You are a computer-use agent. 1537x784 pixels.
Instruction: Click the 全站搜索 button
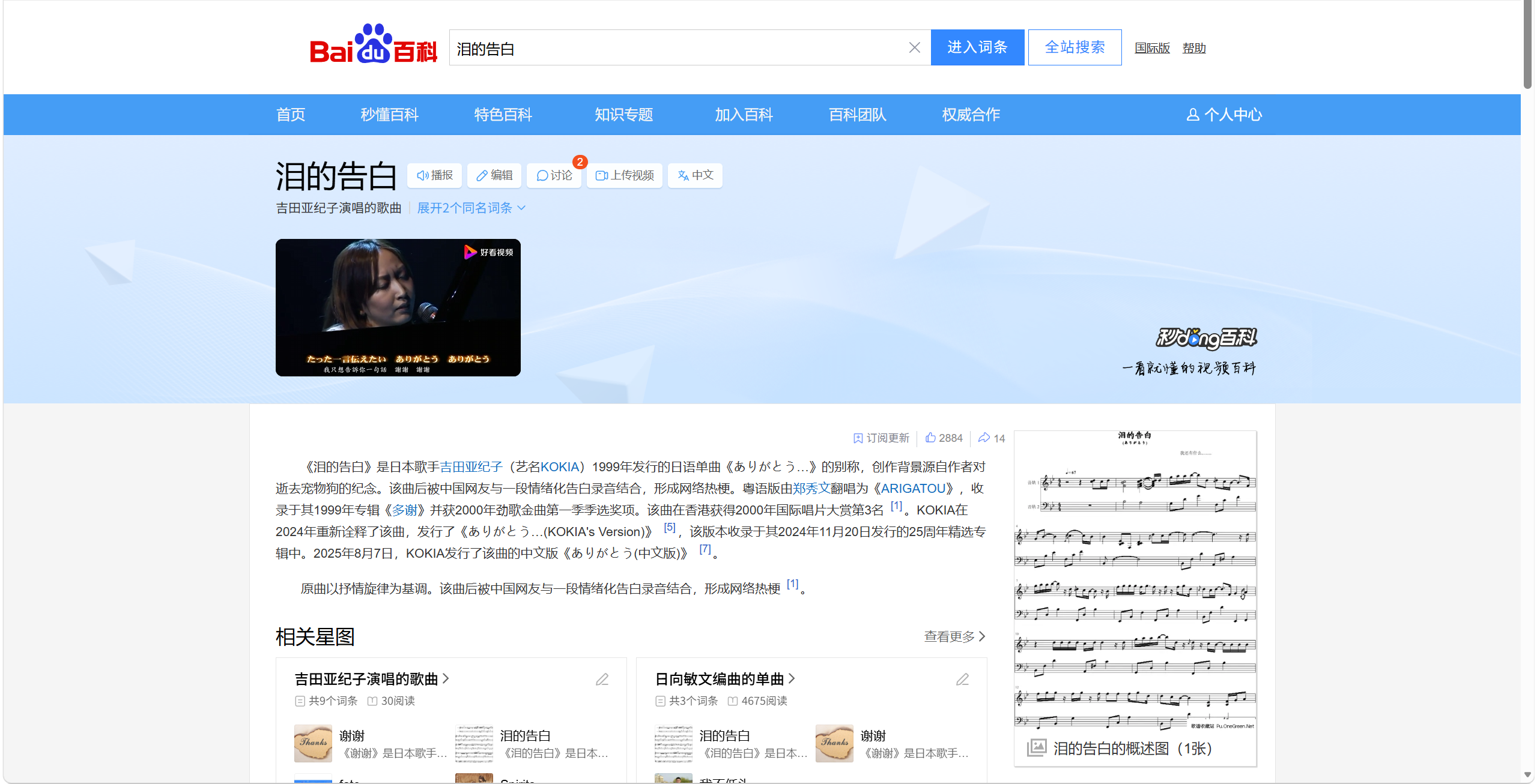(x=1075, y=47)
